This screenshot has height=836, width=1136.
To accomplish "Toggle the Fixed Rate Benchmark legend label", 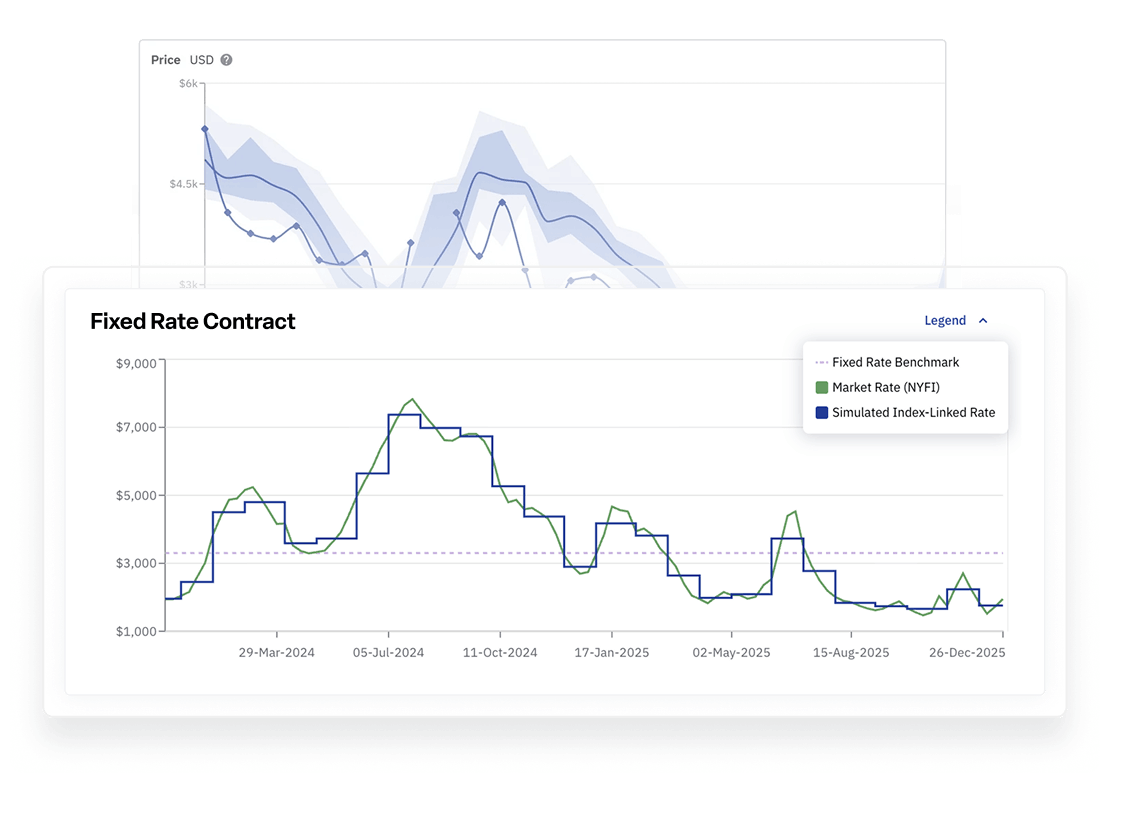I will point(895,362).
